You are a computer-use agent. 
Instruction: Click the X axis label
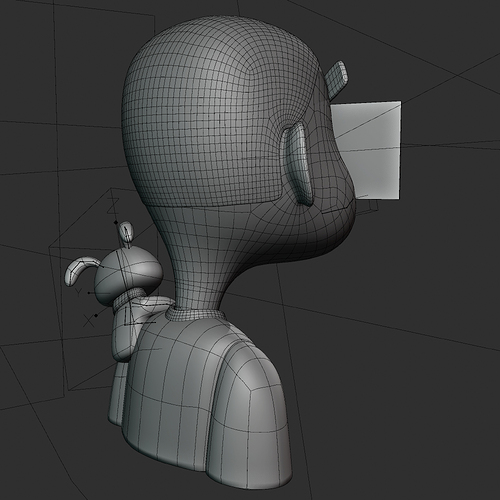coord(88,322)
